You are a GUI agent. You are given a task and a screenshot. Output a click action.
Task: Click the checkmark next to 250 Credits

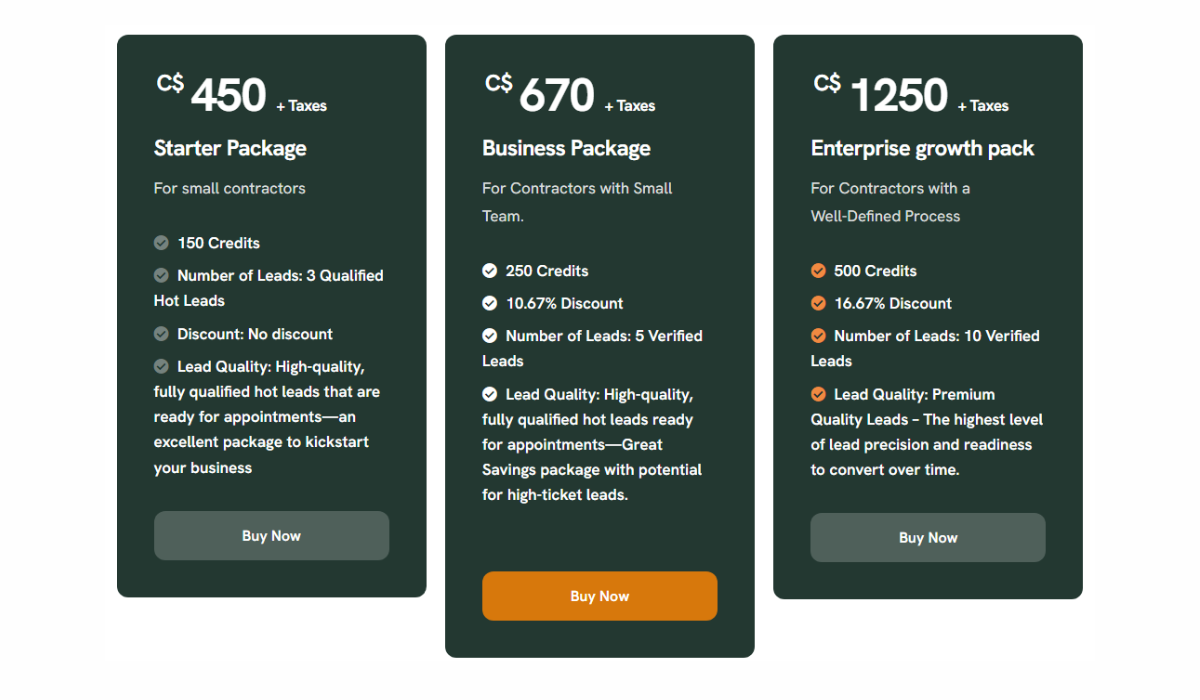click(x=490, y=270)
